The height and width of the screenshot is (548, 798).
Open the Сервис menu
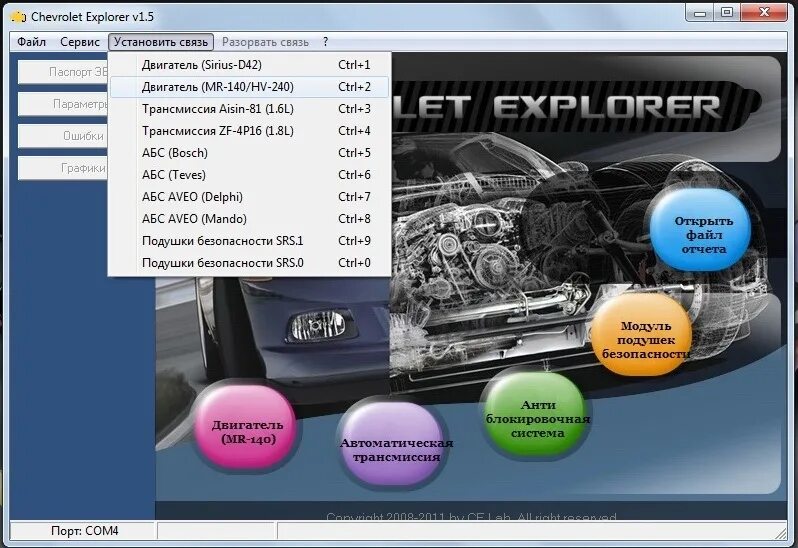(x=80, y=42)
